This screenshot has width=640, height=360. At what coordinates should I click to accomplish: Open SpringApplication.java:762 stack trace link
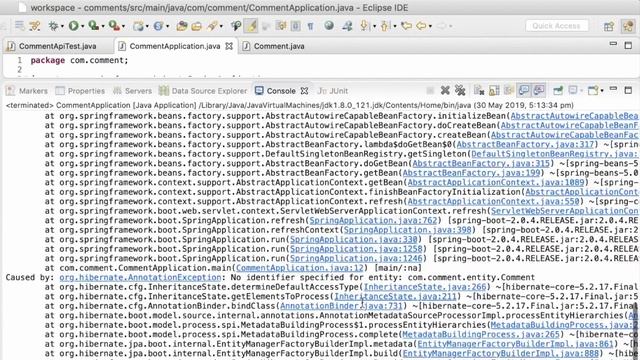coord(373,220)
